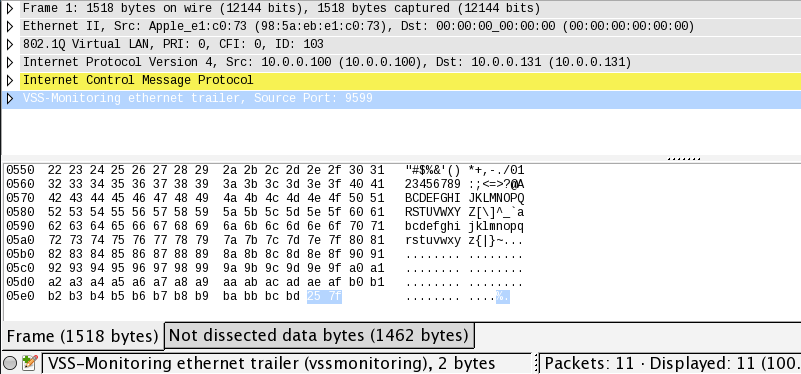
Task: Expand the Internet Control Message Protocol node
Action: pos(9,80)
